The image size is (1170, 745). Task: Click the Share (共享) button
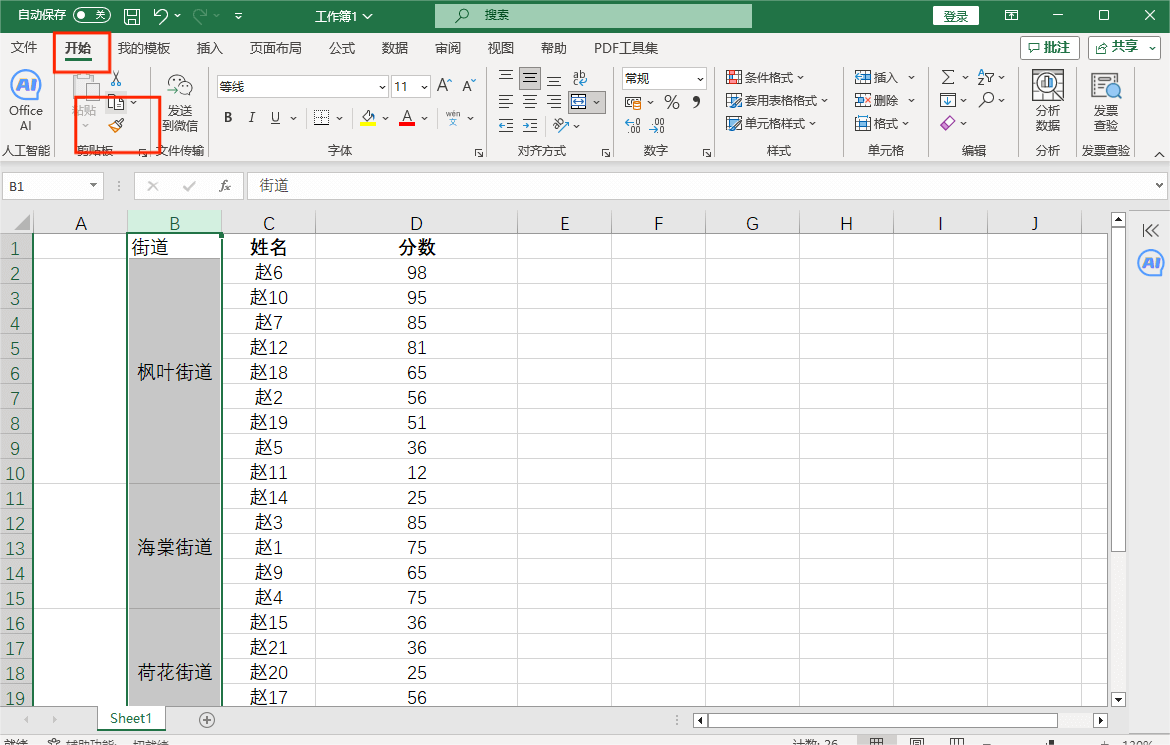click(1123, 47)
